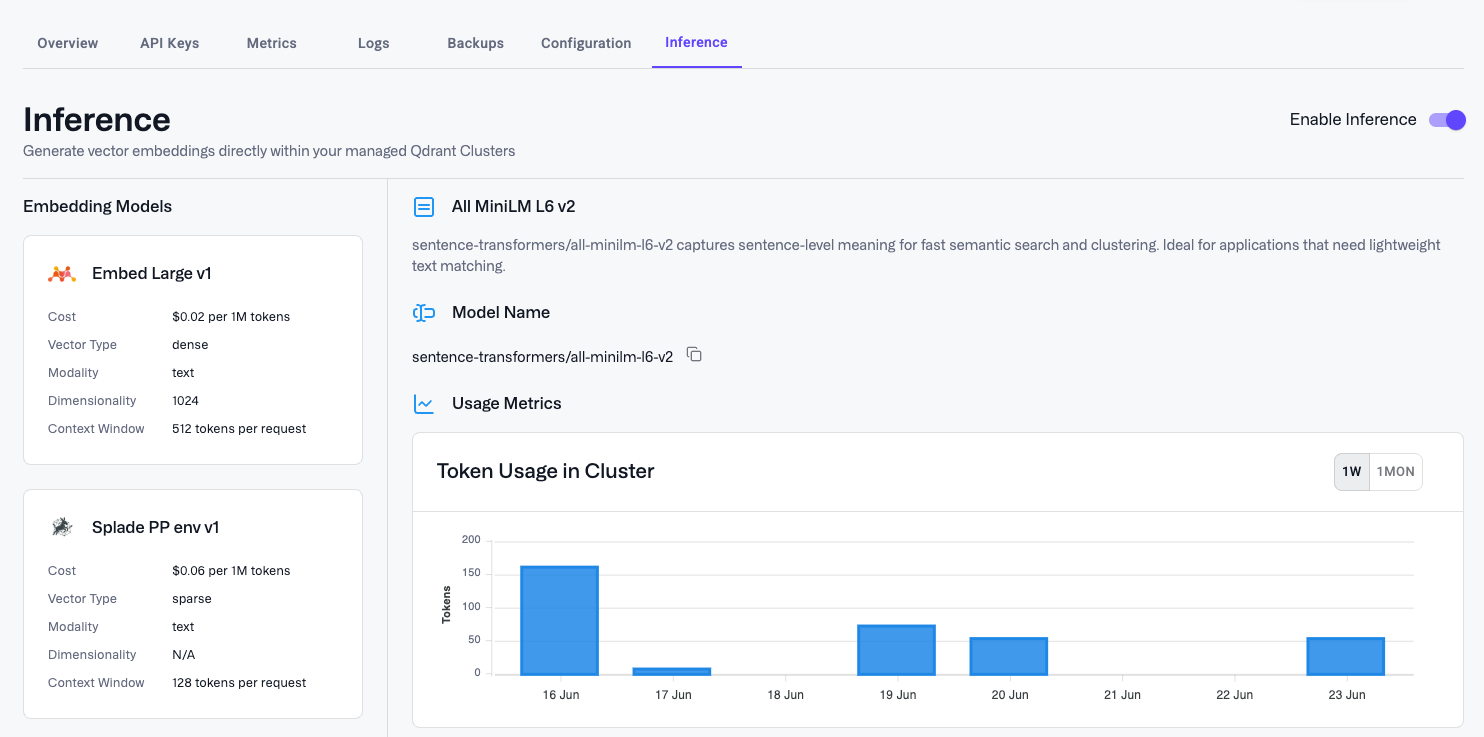Select the Embed Large v1 model icon
This screenshot has height=737, width=1484.
point(62,272)
